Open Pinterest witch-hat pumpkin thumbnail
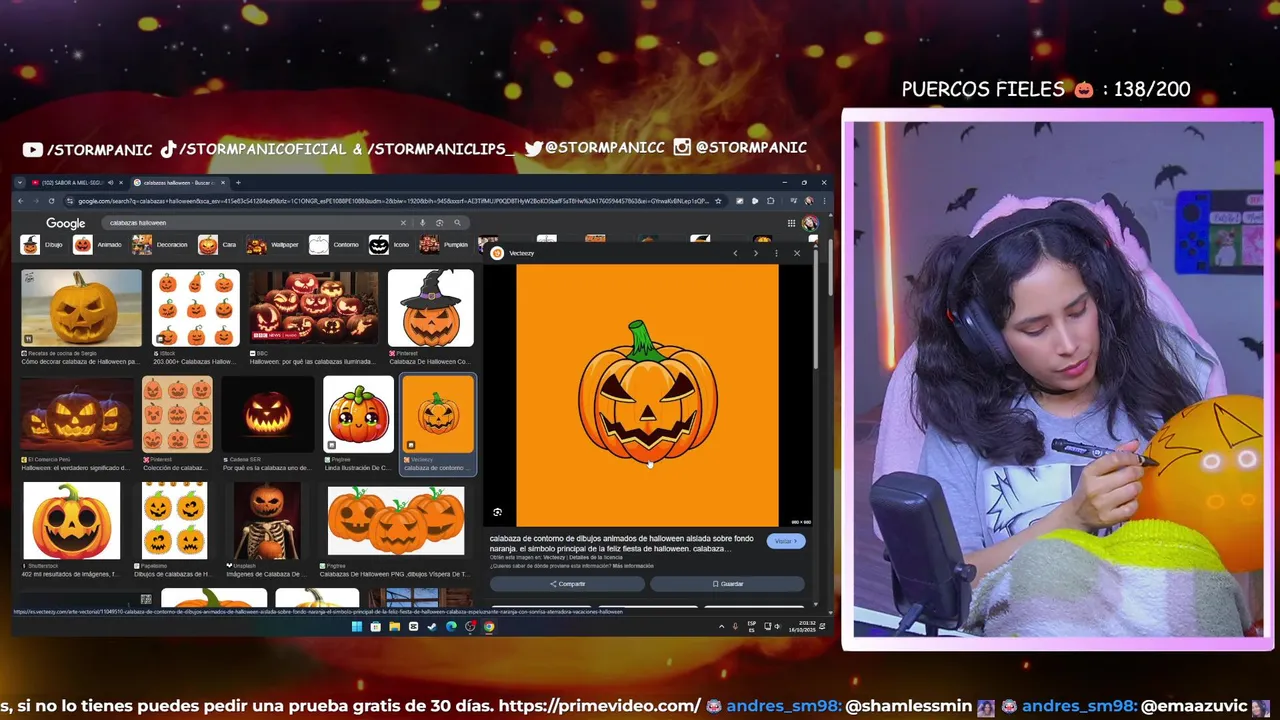Viewport: 1280px width, 720px height. coord(430,308)
